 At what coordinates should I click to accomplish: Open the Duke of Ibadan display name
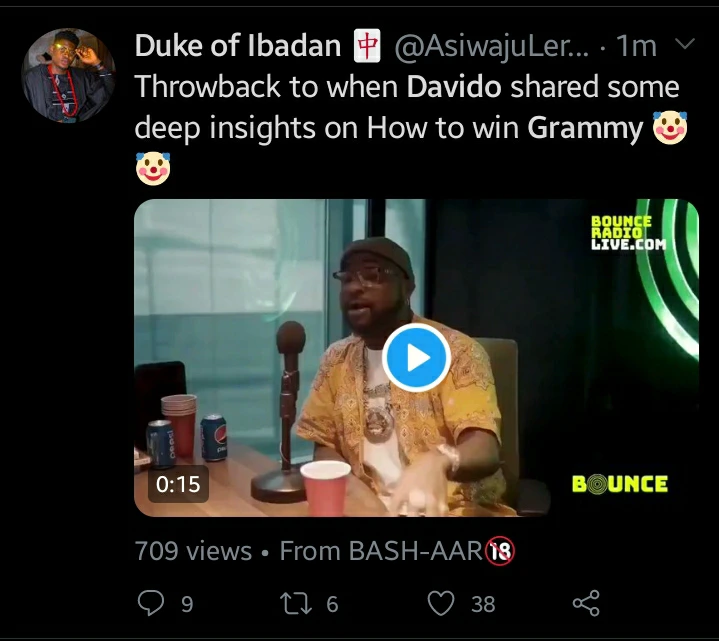coord(238,46)
